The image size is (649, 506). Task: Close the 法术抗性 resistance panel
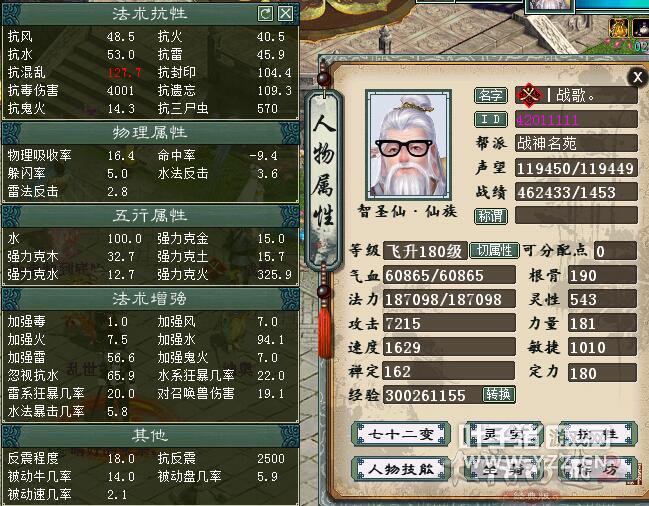285,14
